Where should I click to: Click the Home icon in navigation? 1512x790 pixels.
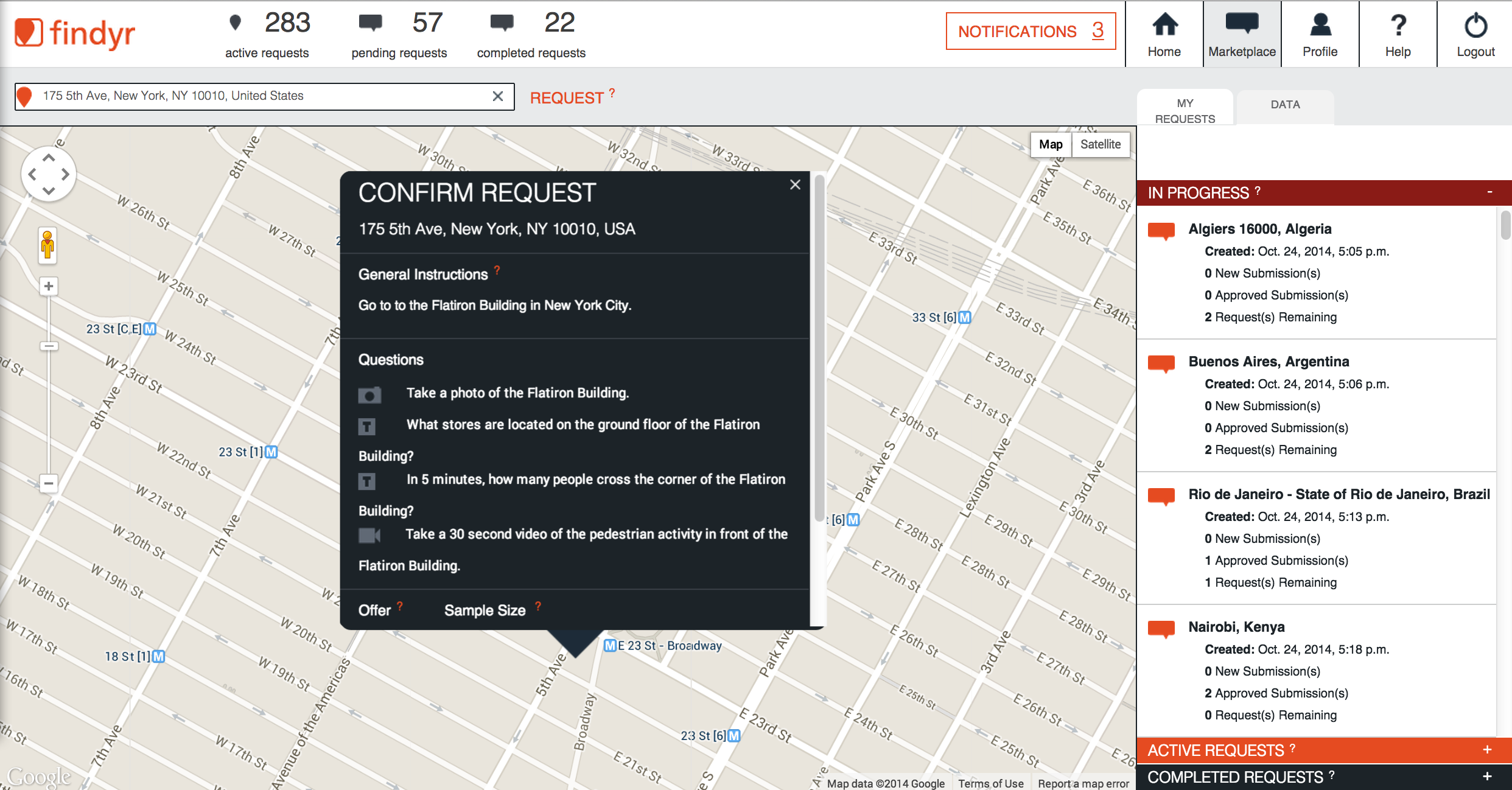1164,26
